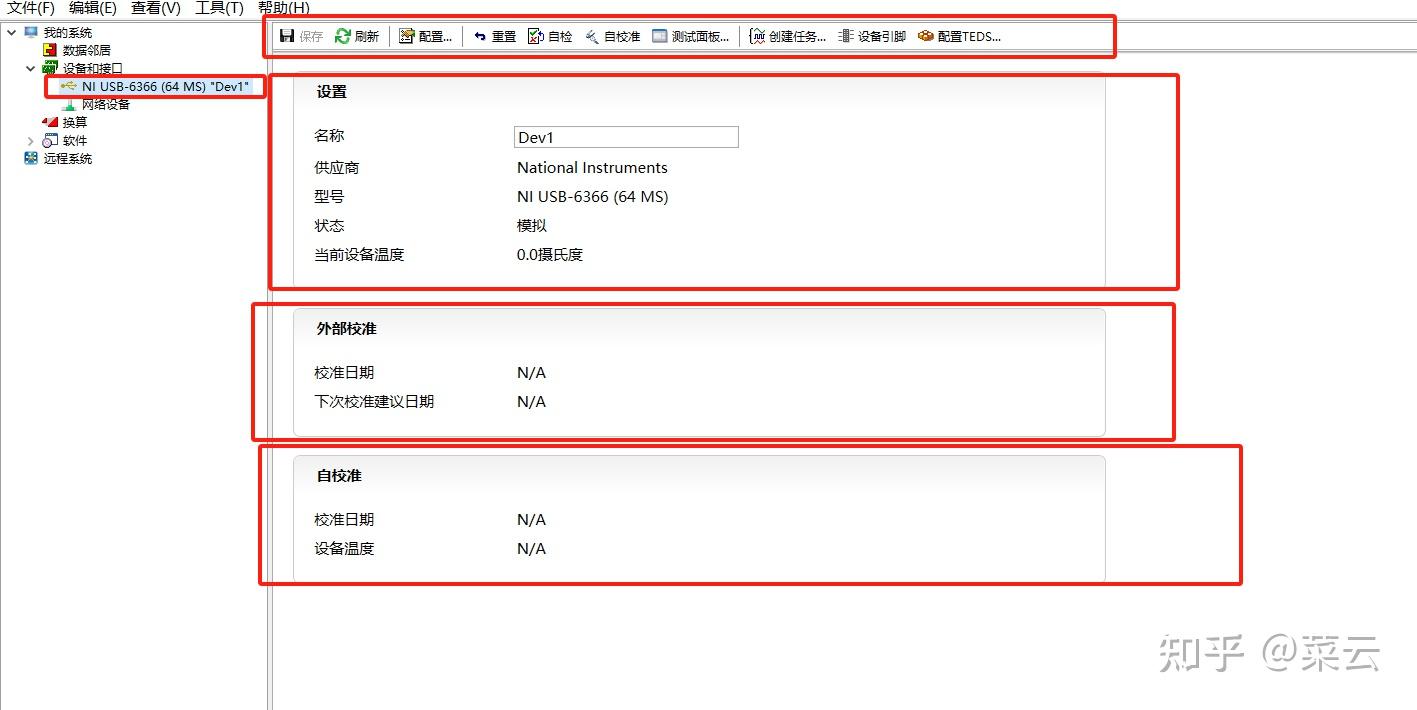This screenshot has height=710, width=1417.
Task: Select 网络设备 in the sidebar tree
Action: (103, 104)
